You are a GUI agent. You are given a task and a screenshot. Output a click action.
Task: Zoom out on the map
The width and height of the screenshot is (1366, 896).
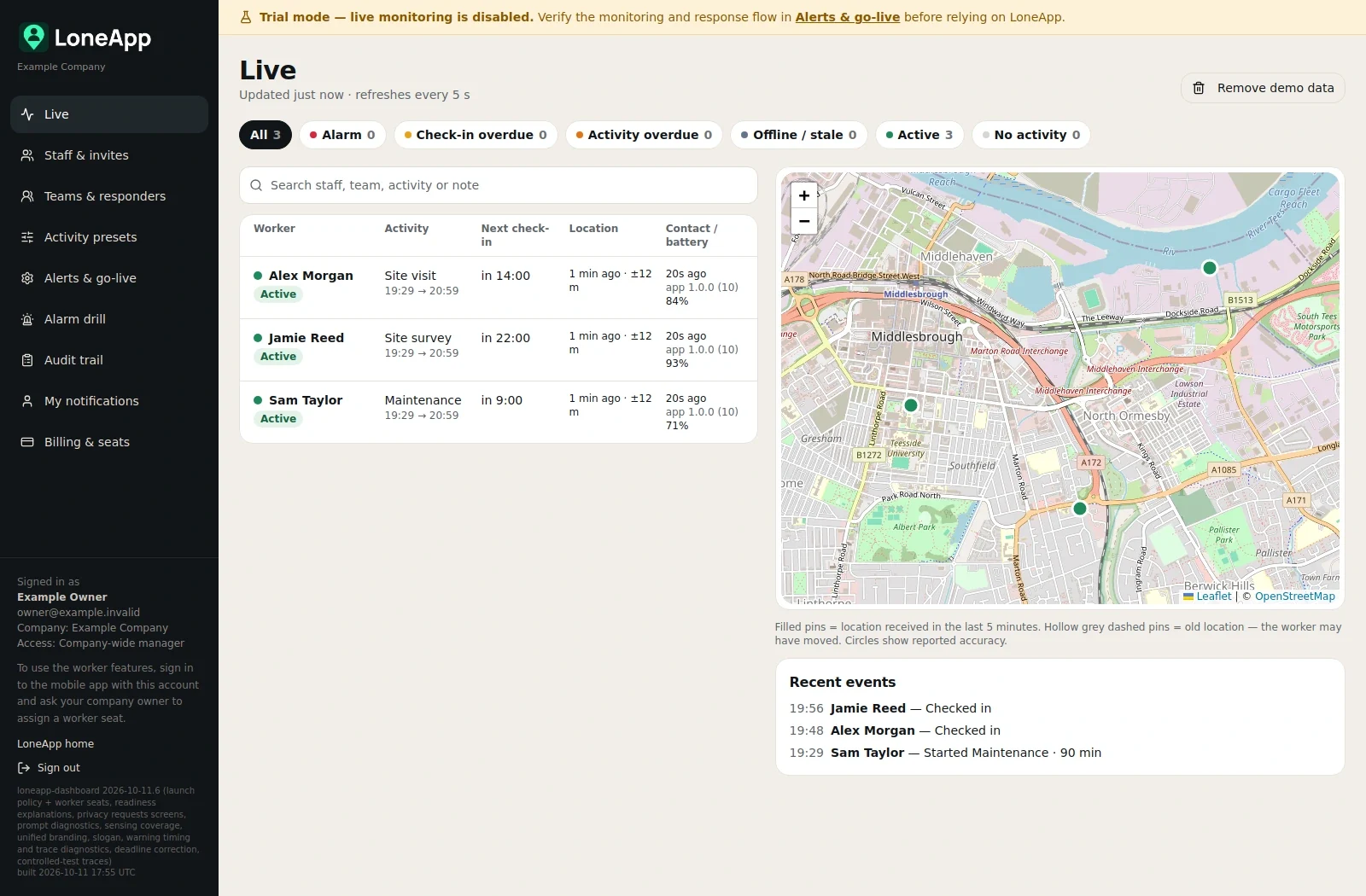click(x=804, y=221)
